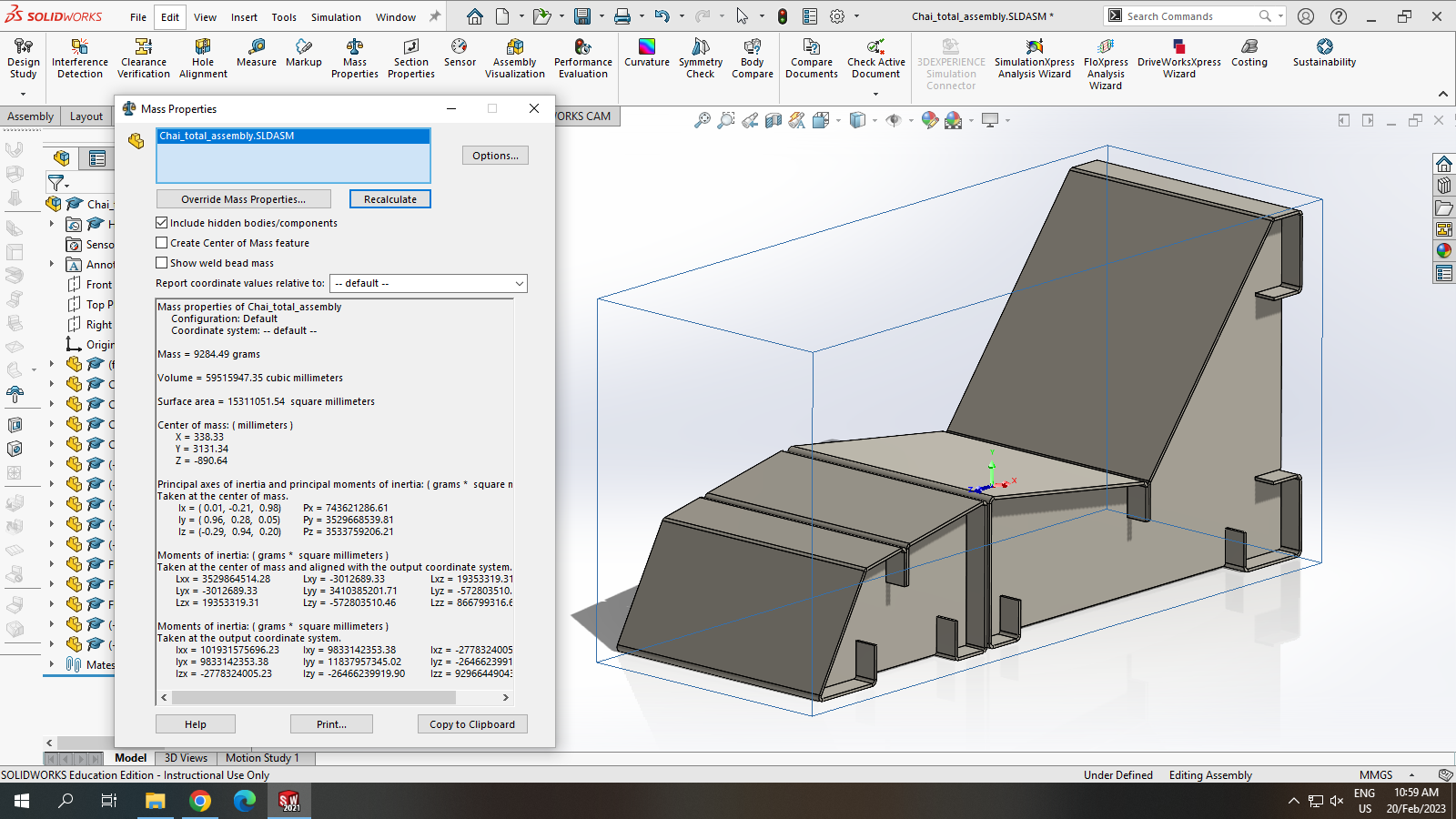Click Print button in Mass Properties

(x=331, y=724)
